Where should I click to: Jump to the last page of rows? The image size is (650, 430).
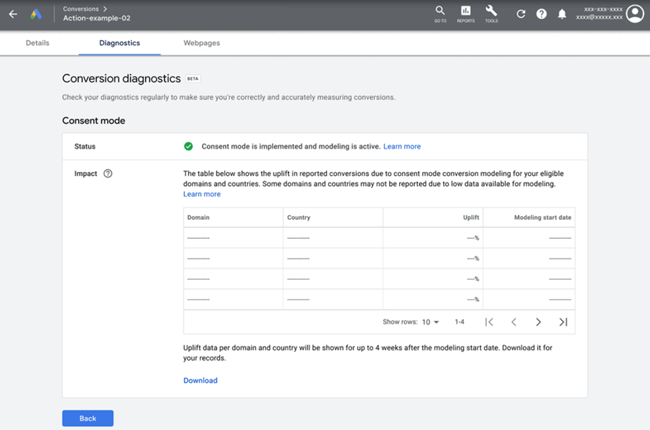(563, 322)
